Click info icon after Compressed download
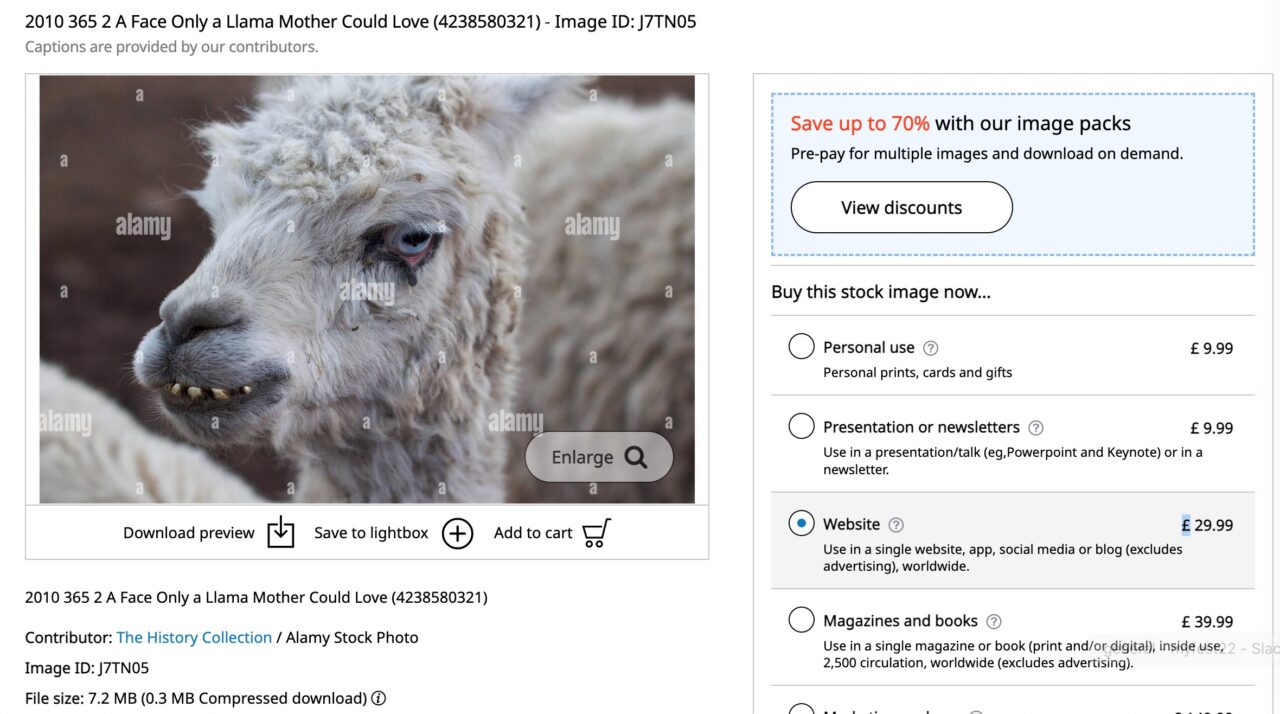 pyautogui.click(x=379, y=699)
